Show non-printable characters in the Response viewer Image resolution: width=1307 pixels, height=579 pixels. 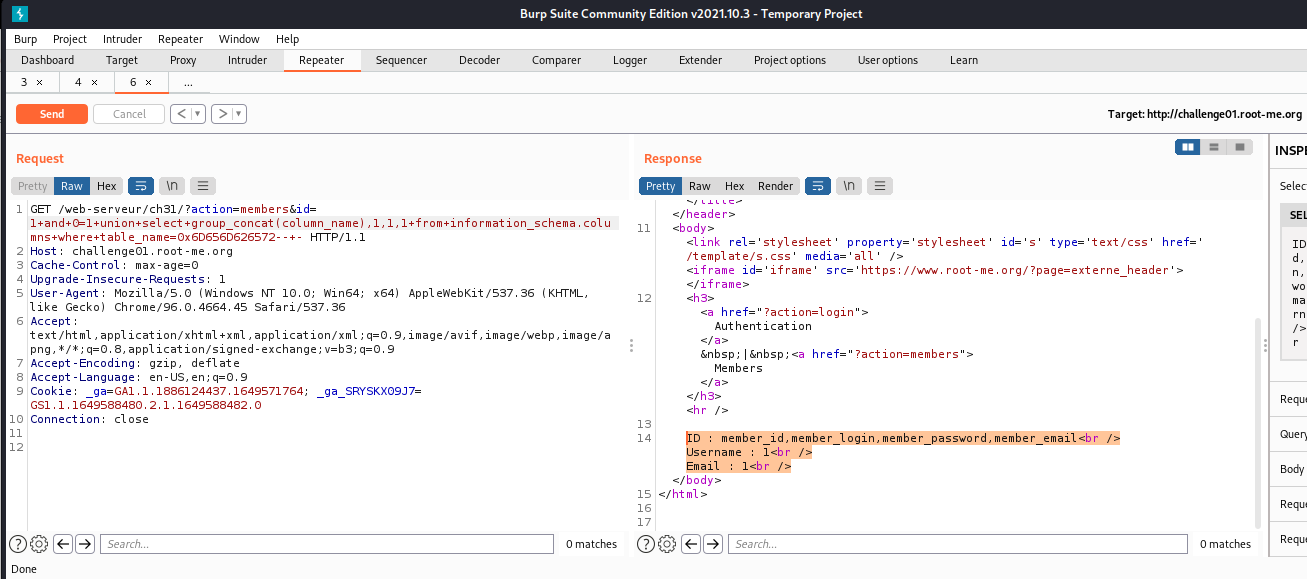[x=848, y=186]
